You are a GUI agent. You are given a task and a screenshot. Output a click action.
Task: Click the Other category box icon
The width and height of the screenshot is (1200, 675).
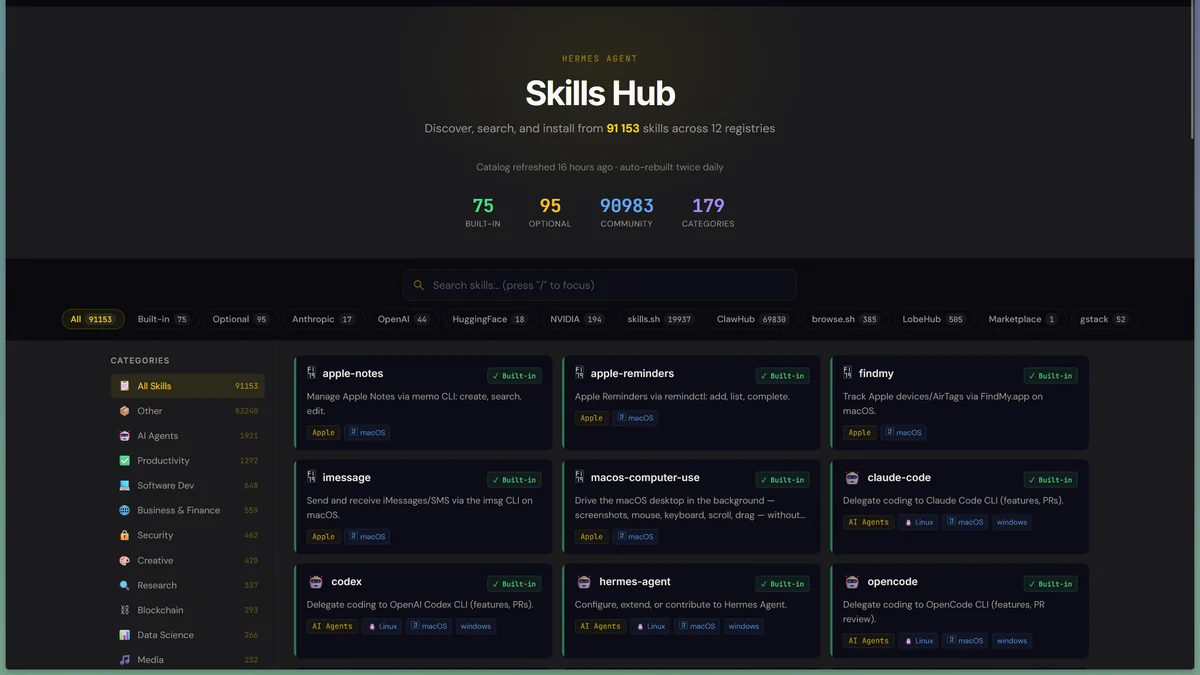(x=124, y=411)
